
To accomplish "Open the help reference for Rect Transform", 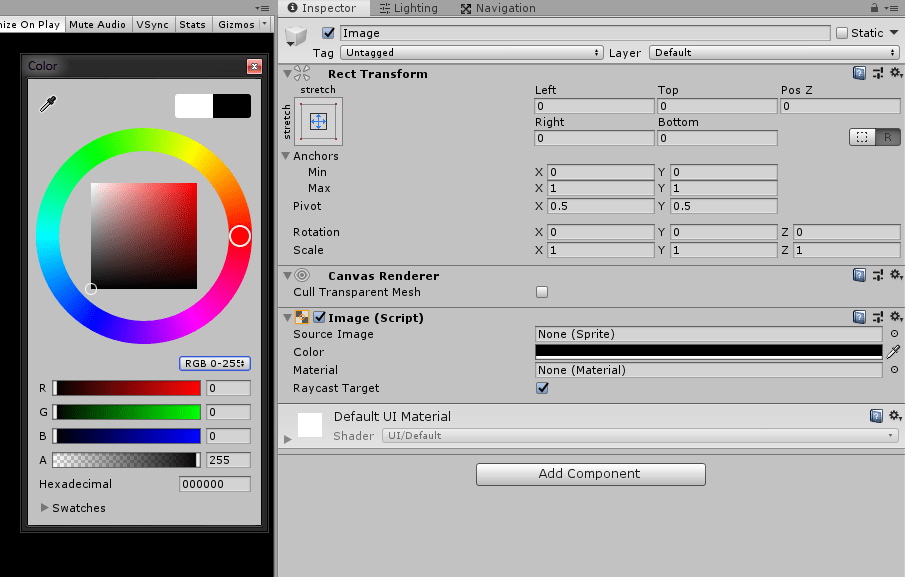I will coord(858,72).
